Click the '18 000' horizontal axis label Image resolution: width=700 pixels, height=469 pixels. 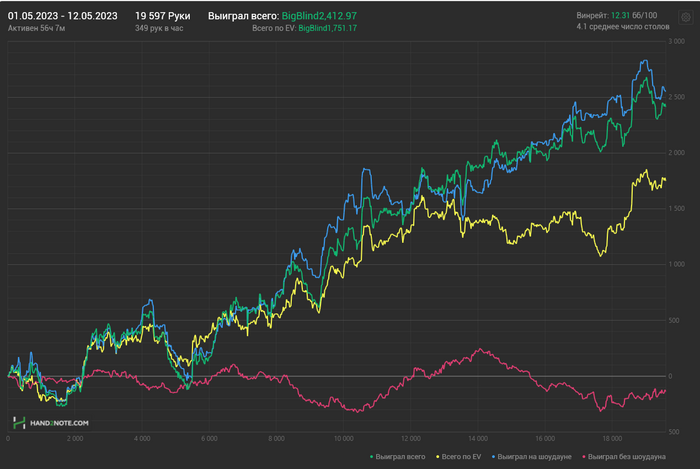612,439
